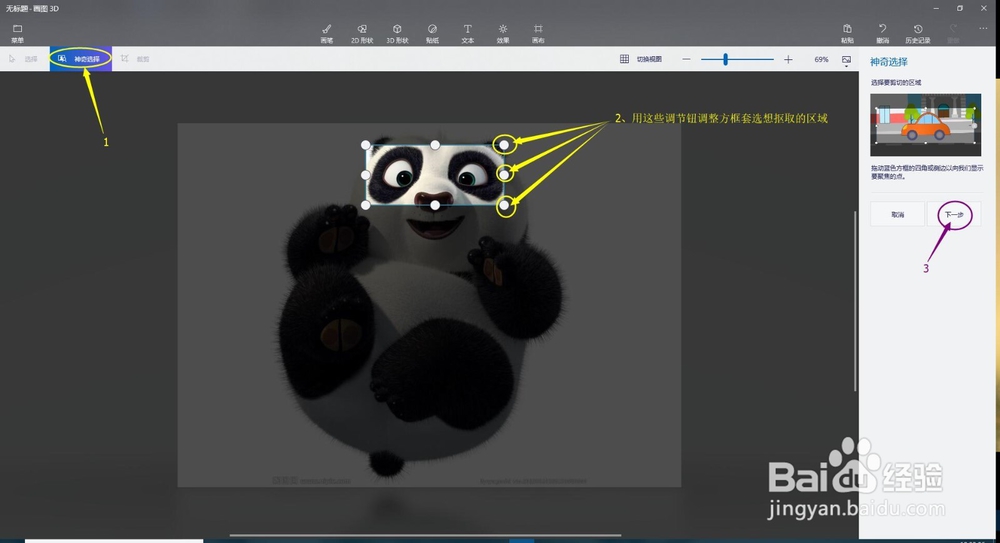Select the 画笔 brushes tool
The width and height of the screenshot is (1000, 543).
(327, 33)
